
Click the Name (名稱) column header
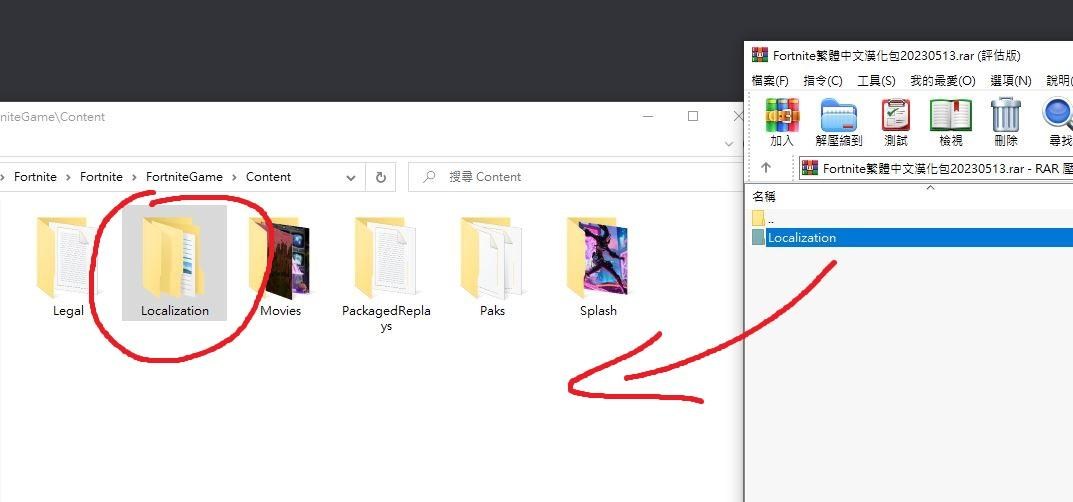(765, 197)
